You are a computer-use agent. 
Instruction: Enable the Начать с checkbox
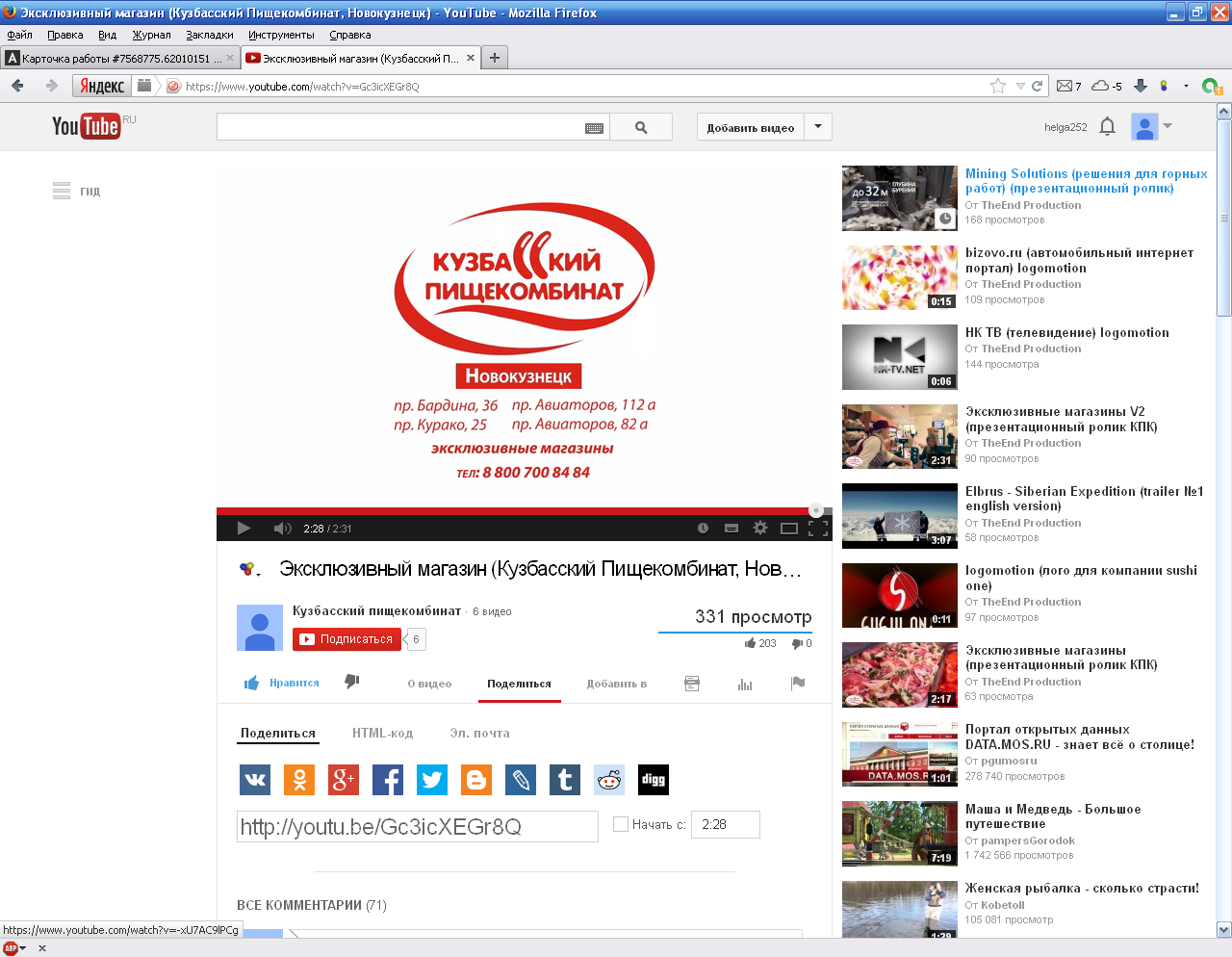tap(621, 824)
